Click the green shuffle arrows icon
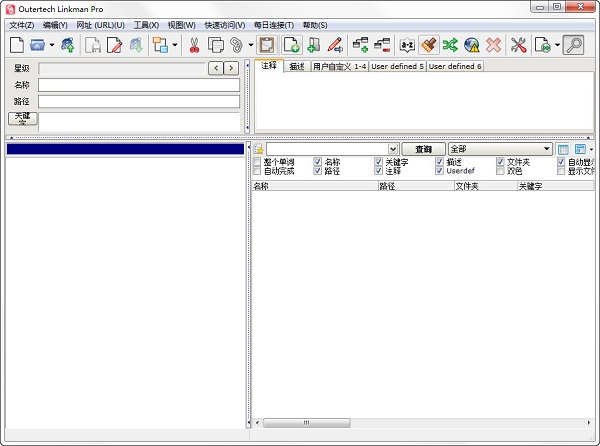600x446 pixels. coord(451,45)
